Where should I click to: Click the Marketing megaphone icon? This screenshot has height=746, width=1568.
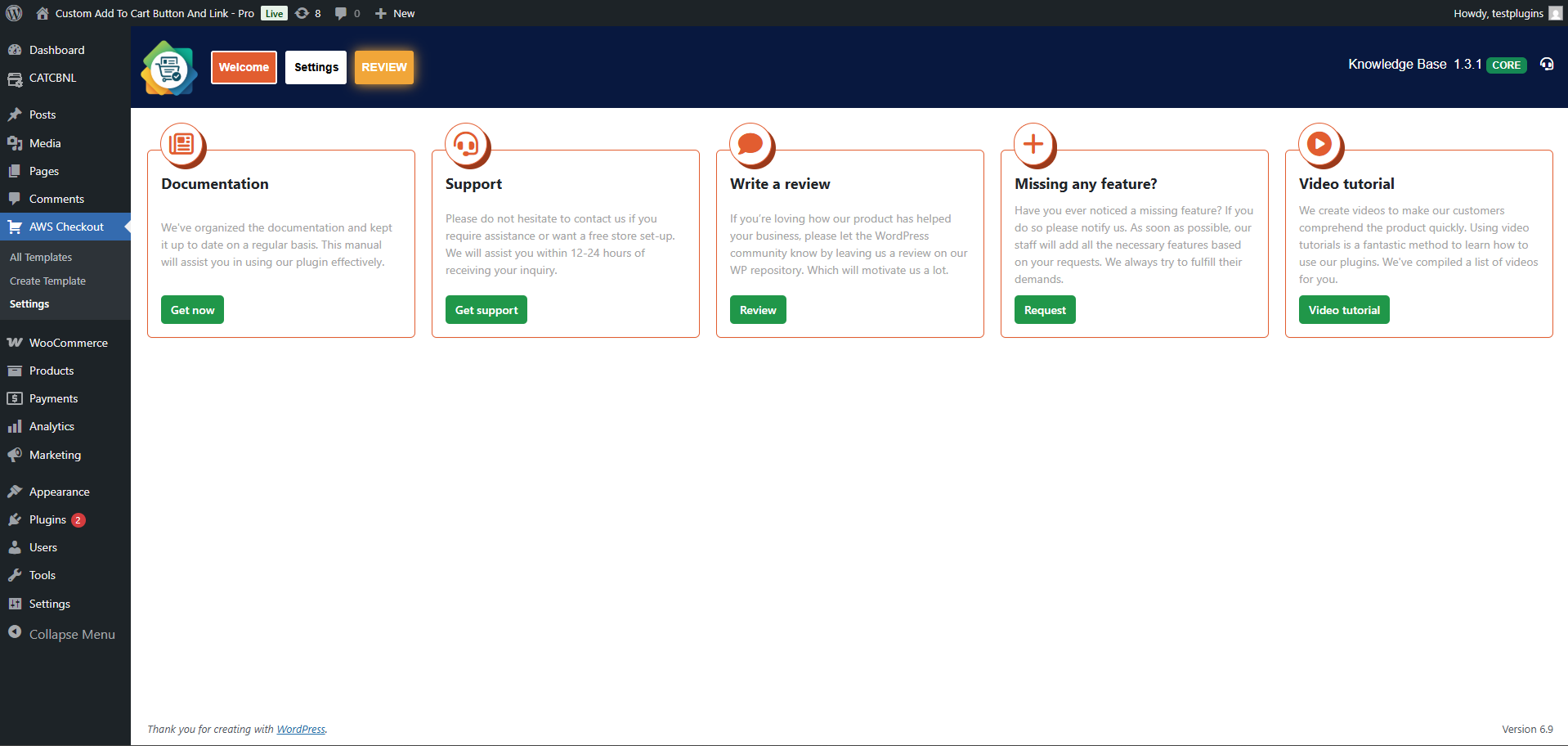(15, 455)
